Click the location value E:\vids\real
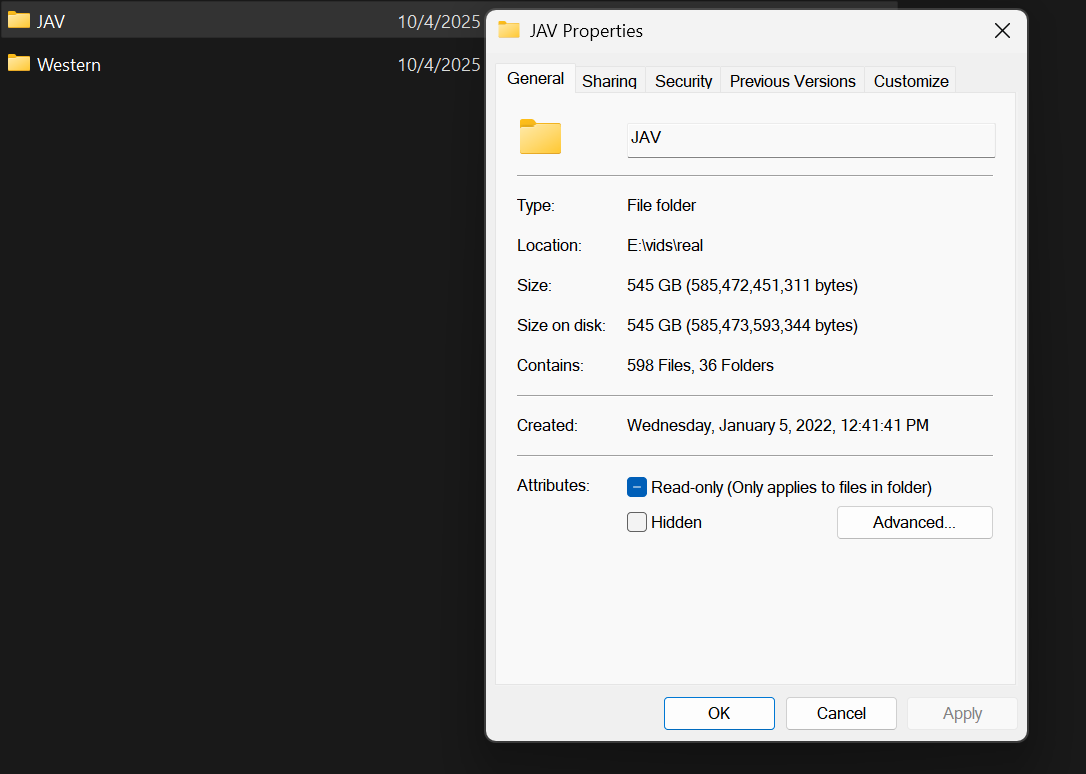 click(665, 246)
